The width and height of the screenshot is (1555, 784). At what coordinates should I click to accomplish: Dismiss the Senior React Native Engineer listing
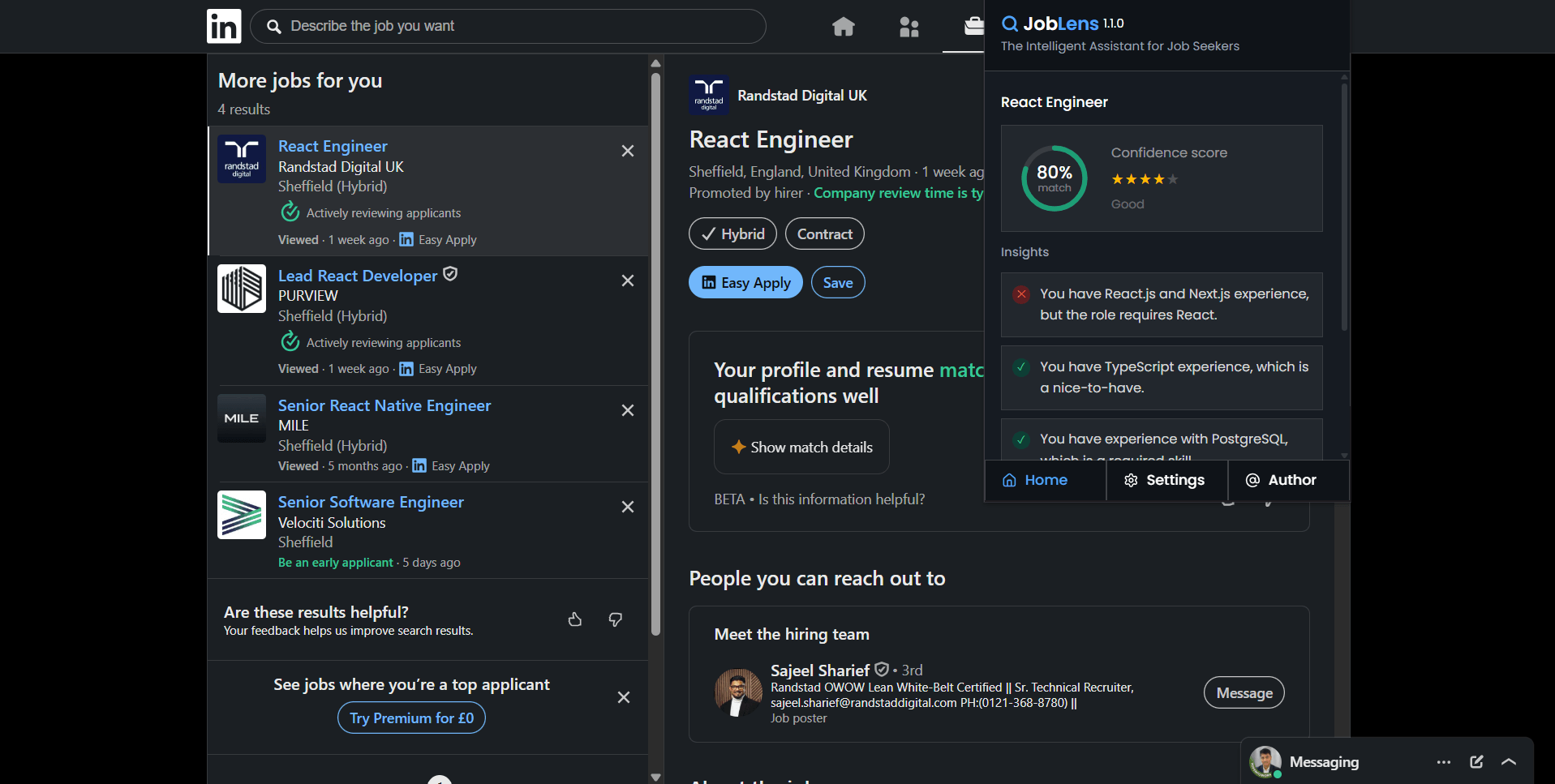pos(628,410)
